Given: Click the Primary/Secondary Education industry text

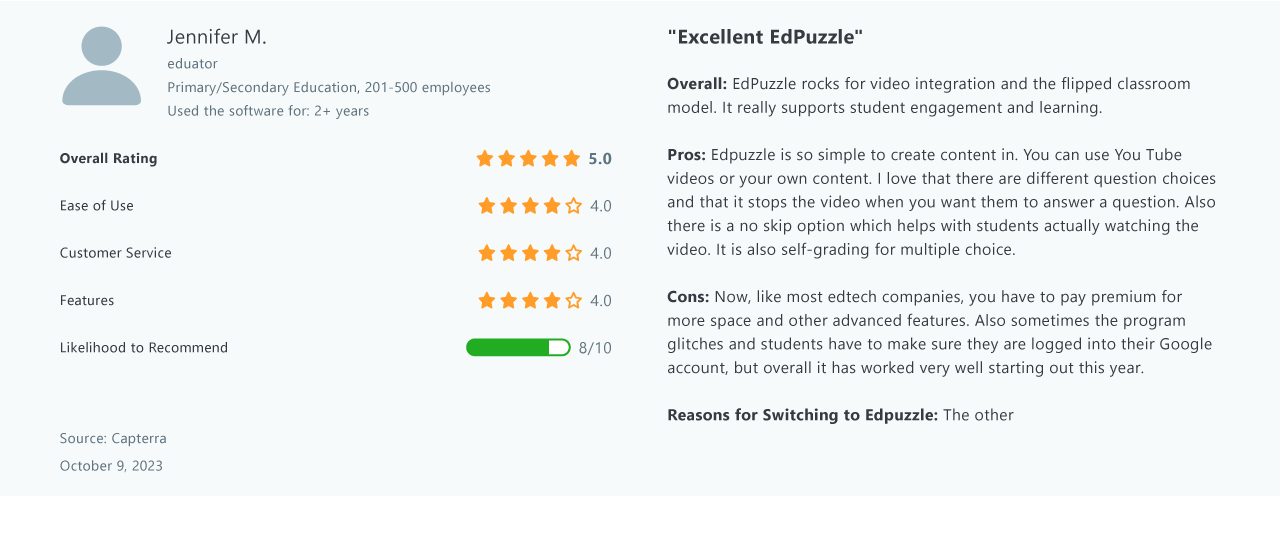Looking at the screenshot, I should tap(262, 87).
